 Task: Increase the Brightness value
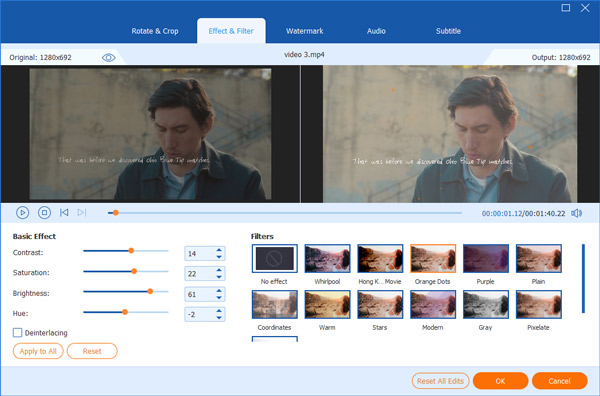219,291
